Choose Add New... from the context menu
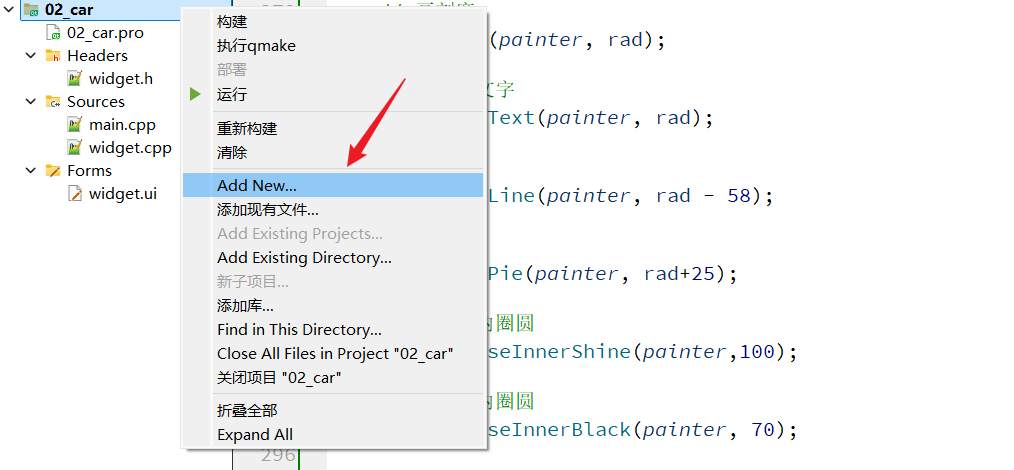The width and height of the screenshot is (1014, 470). (333, 186)
